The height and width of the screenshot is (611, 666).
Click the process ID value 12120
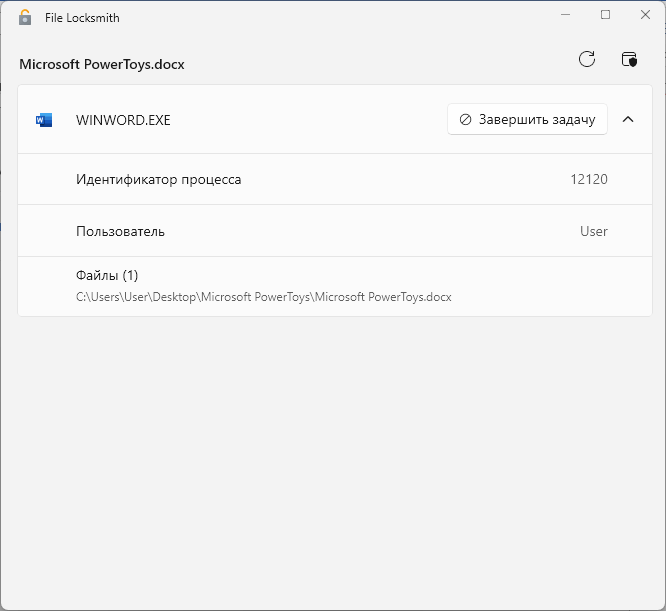(589, 179)
